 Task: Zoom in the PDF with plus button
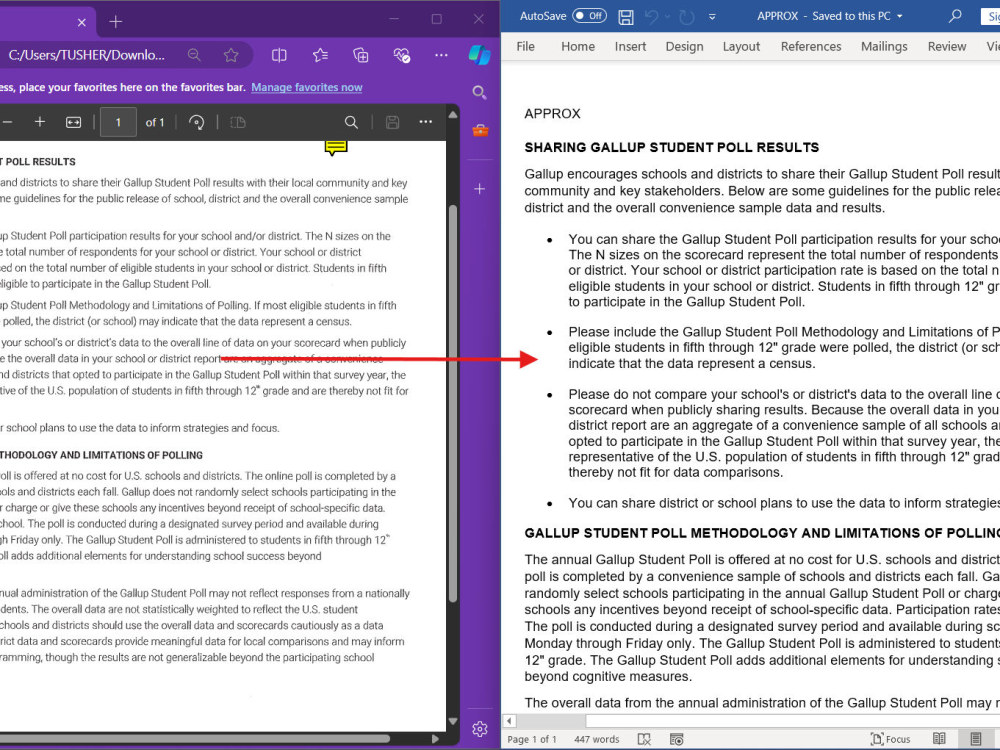[x=40, y=122]
